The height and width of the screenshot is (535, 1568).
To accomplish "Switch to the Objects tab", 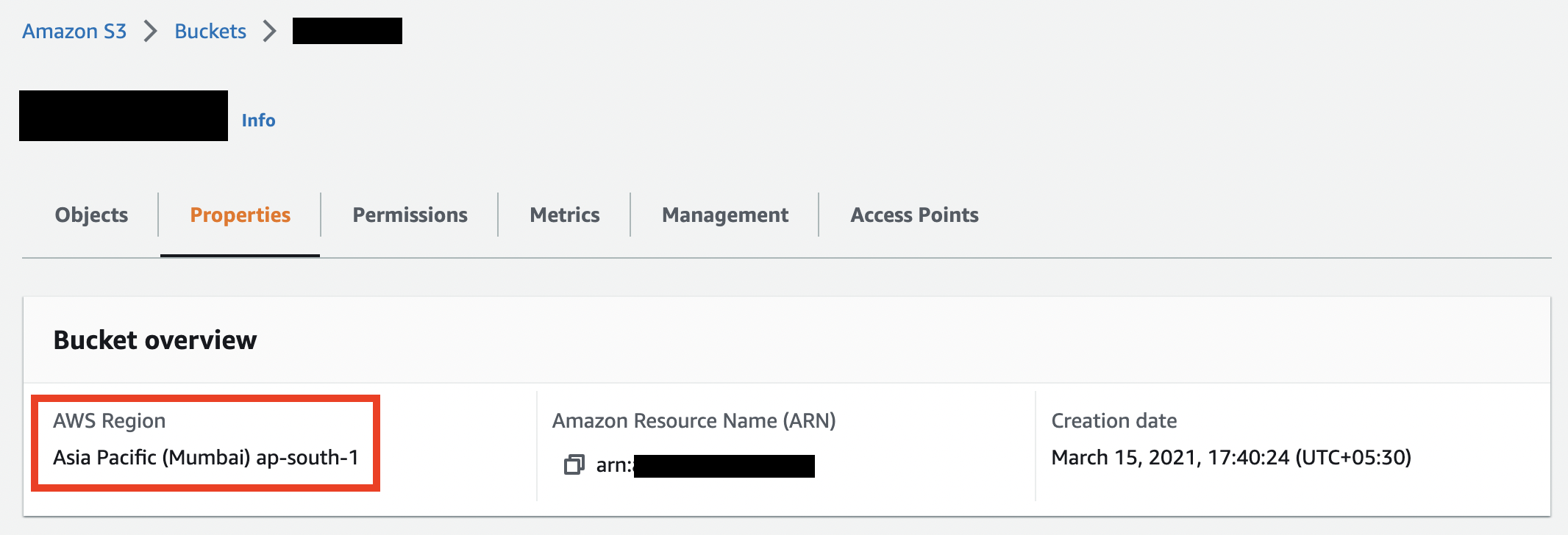I will pyautogui.click(x=91, y=215).
